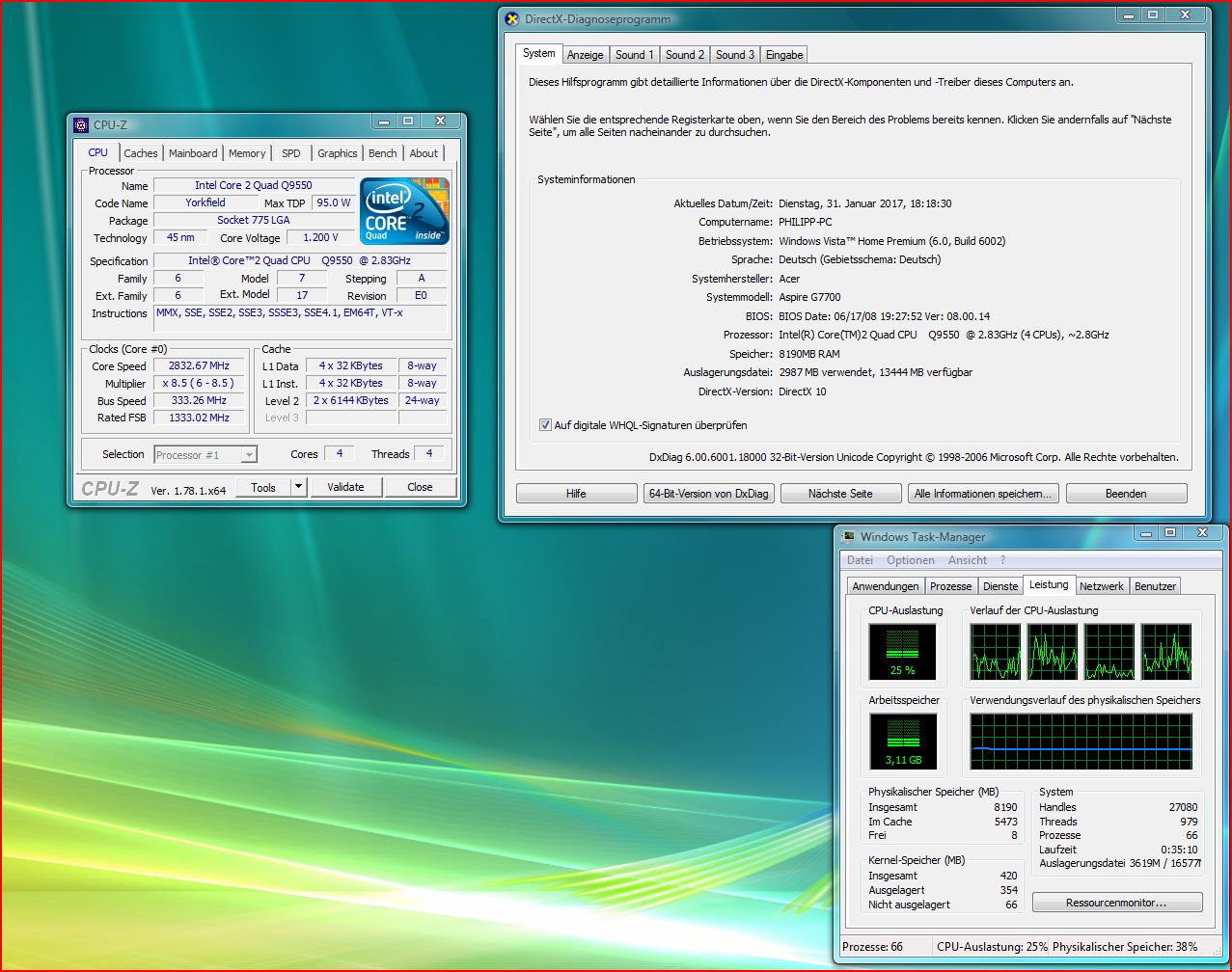Launch the 64-Bit-Version von DxDiag
Screen dimensions: 1232x972
[x=709, y=493]
